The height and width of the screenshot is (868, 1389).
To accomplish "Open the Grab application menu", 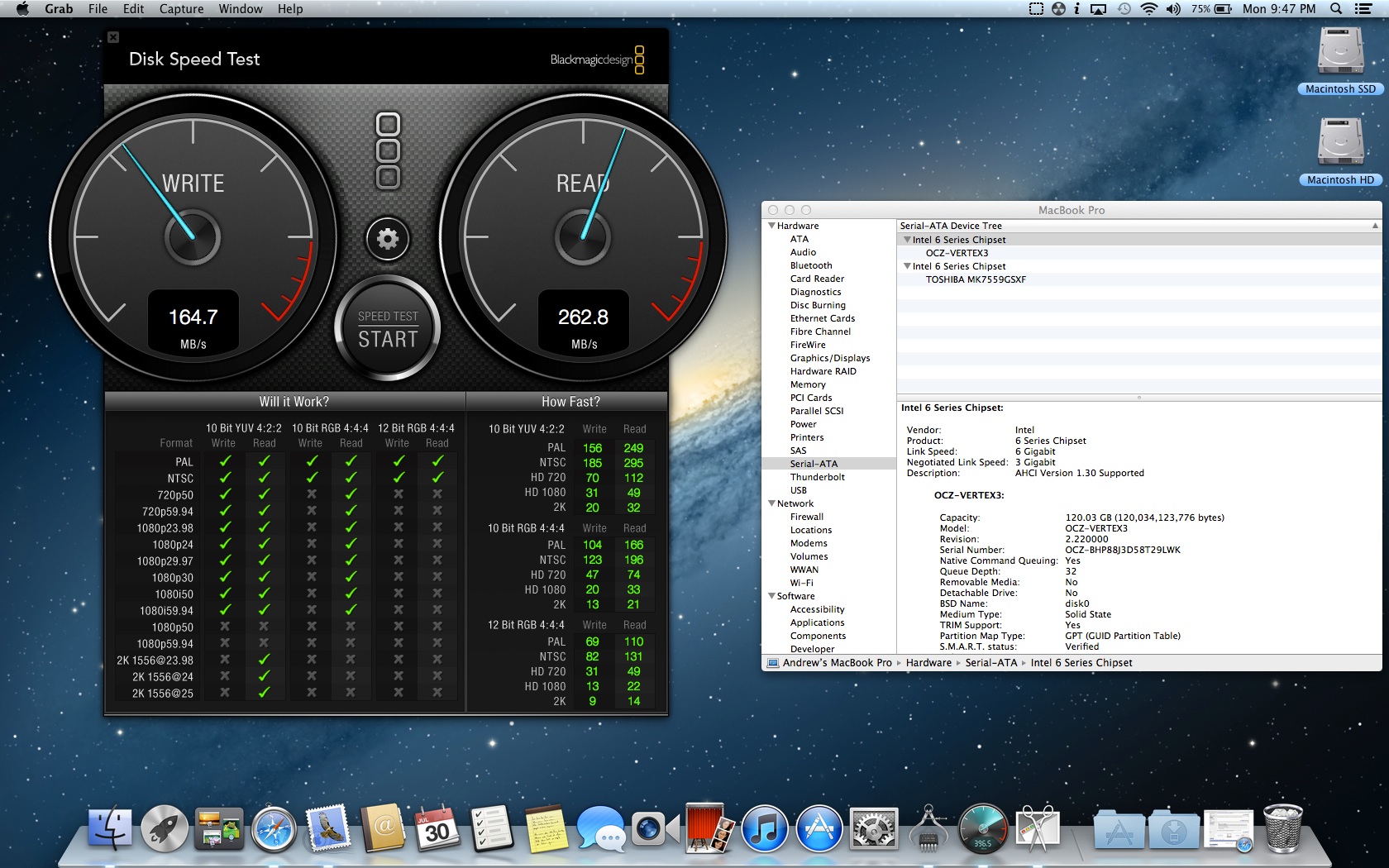I will pos(59,9).
